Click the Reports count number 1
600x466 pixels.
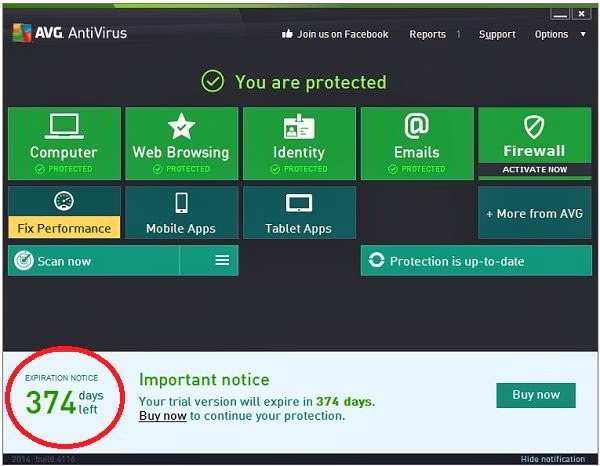click(458, 34)
